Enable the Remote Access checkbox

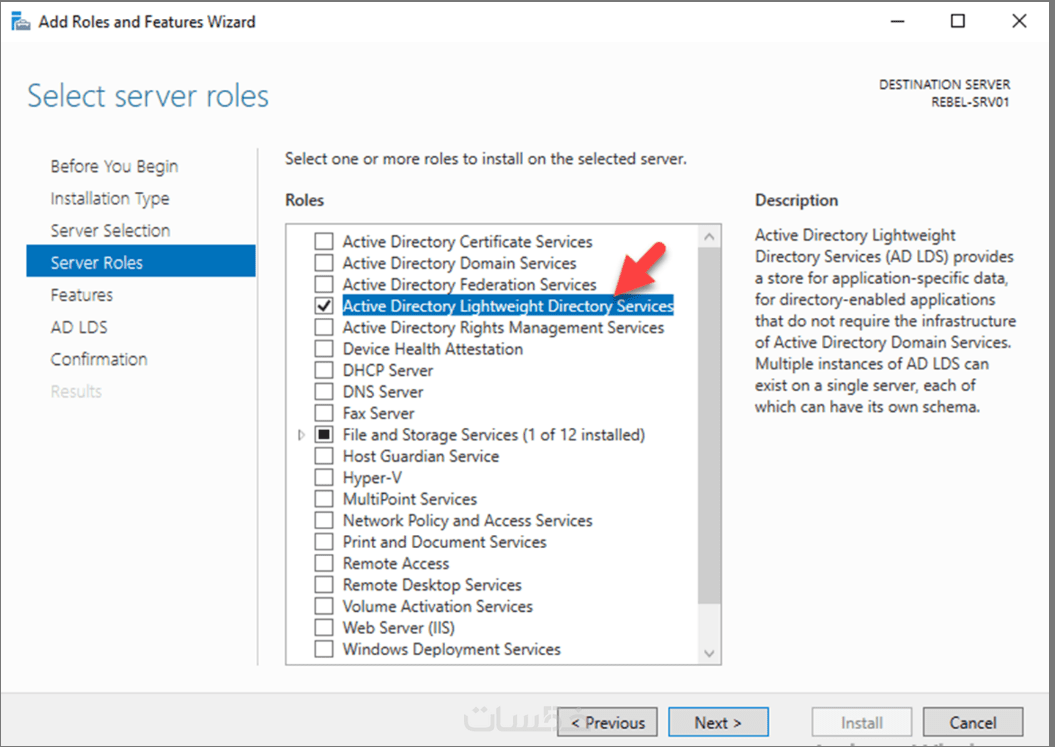[x=324, y=563]
